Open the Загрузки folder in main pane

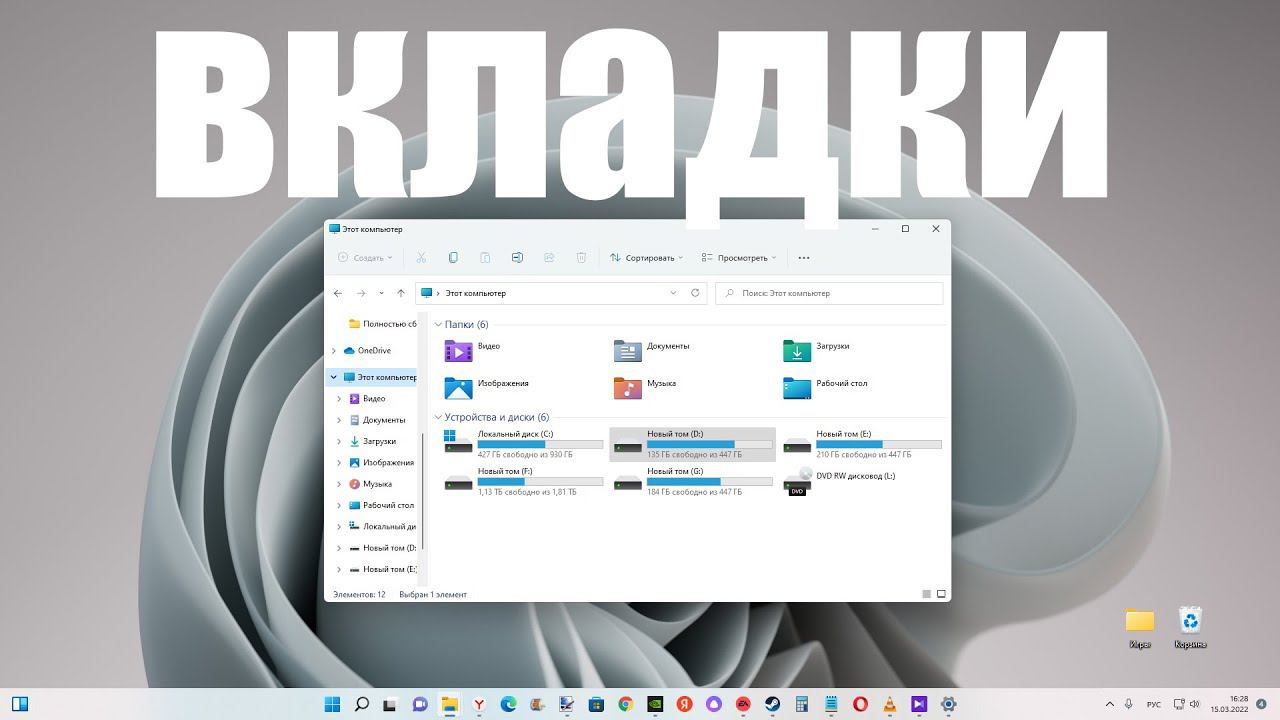coord(816,351)
